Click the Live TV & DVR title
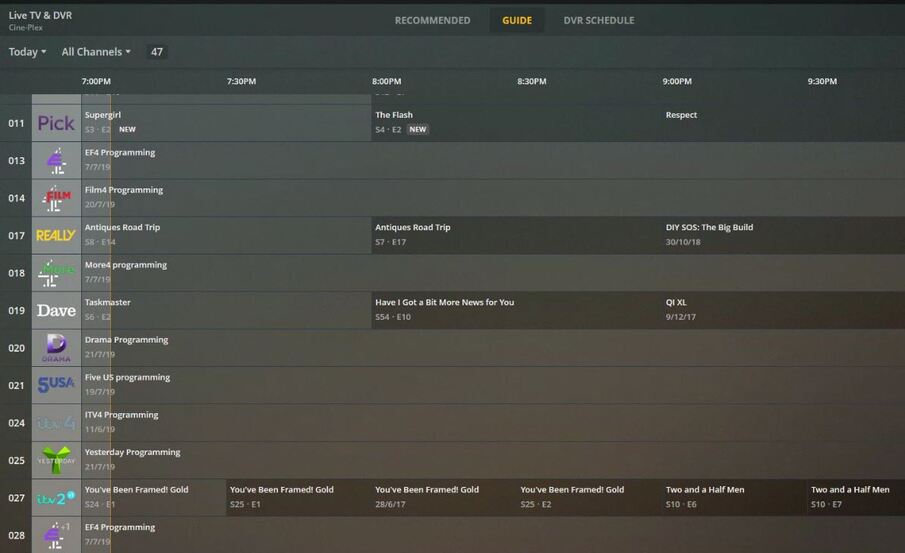Image resolution: width=905 pixels, height=553 pixels. (x=40, y=16)
